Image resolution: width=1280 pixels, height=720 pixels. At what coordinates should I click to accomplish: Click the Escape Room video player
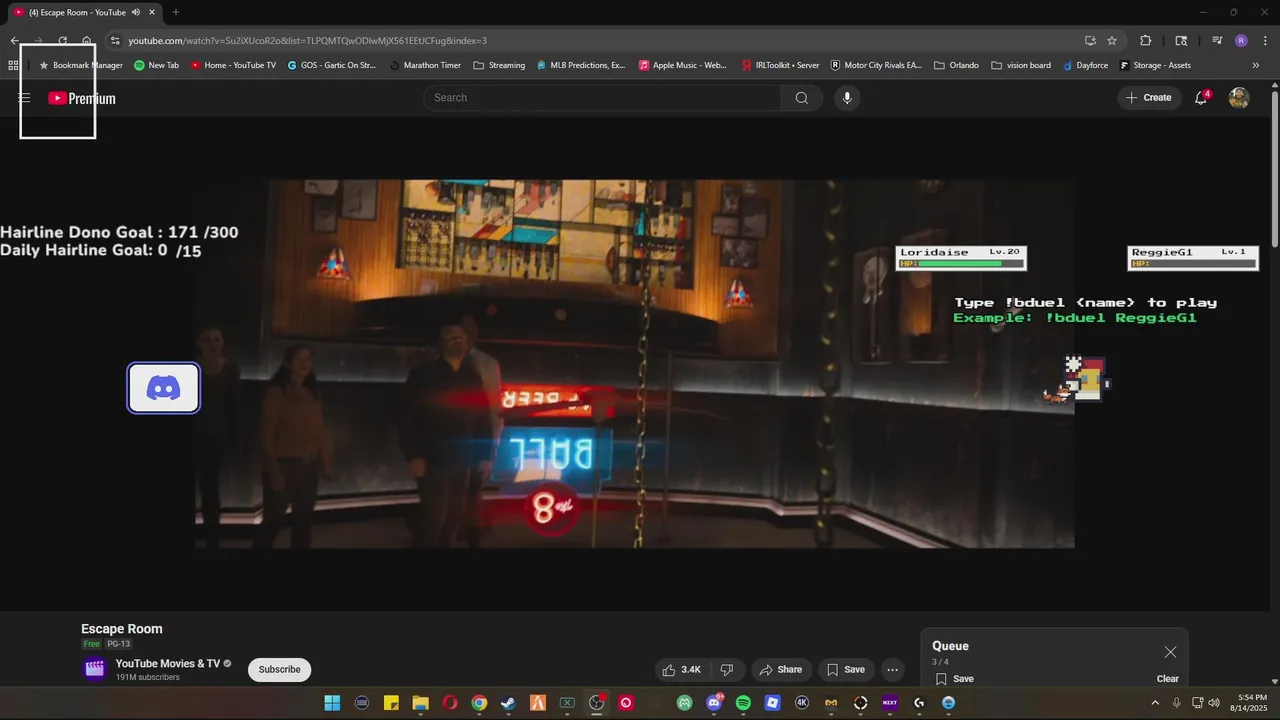(635, 364)
